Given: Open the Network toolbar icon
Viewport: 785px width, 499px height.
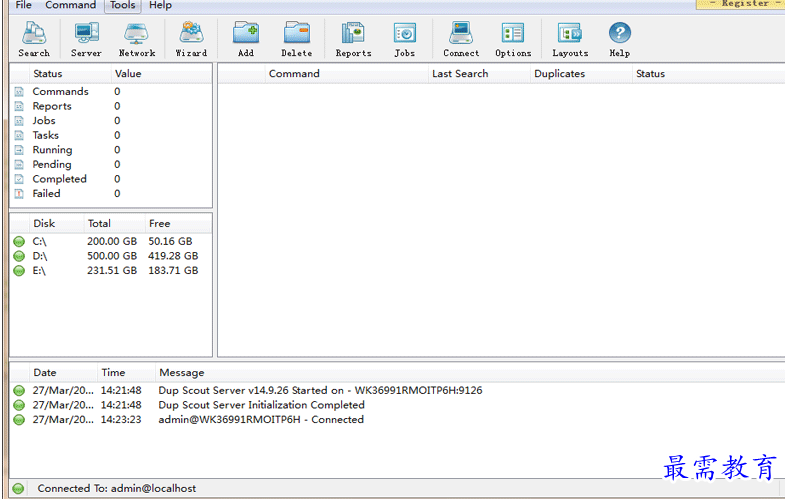Looking at the screenshot, I should pyautogui.click(x=137, y=39).
